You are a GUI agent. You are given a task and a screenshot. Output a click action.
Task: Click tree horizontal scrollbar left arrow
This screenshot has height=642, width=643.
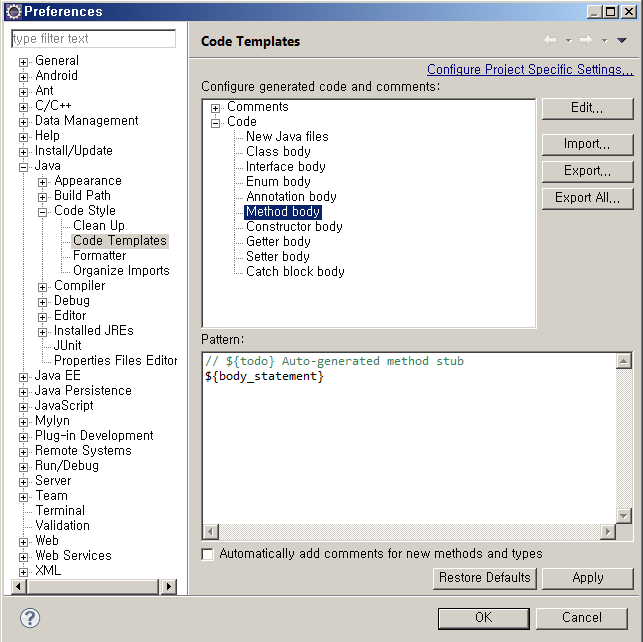click(x=18, y=586)
